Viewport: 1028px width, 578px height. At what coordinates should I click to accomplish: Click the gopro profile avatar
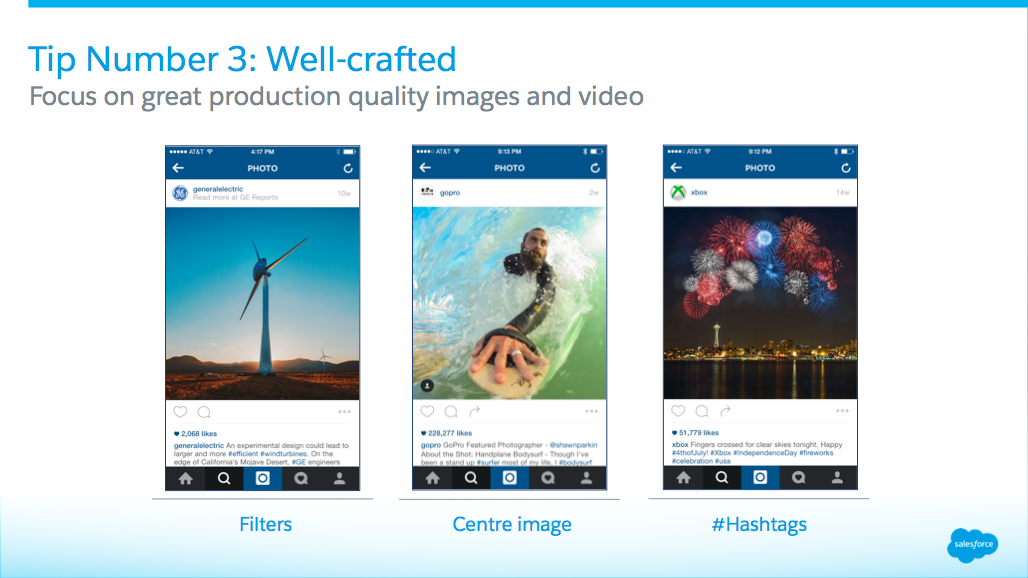coord(427,192)
